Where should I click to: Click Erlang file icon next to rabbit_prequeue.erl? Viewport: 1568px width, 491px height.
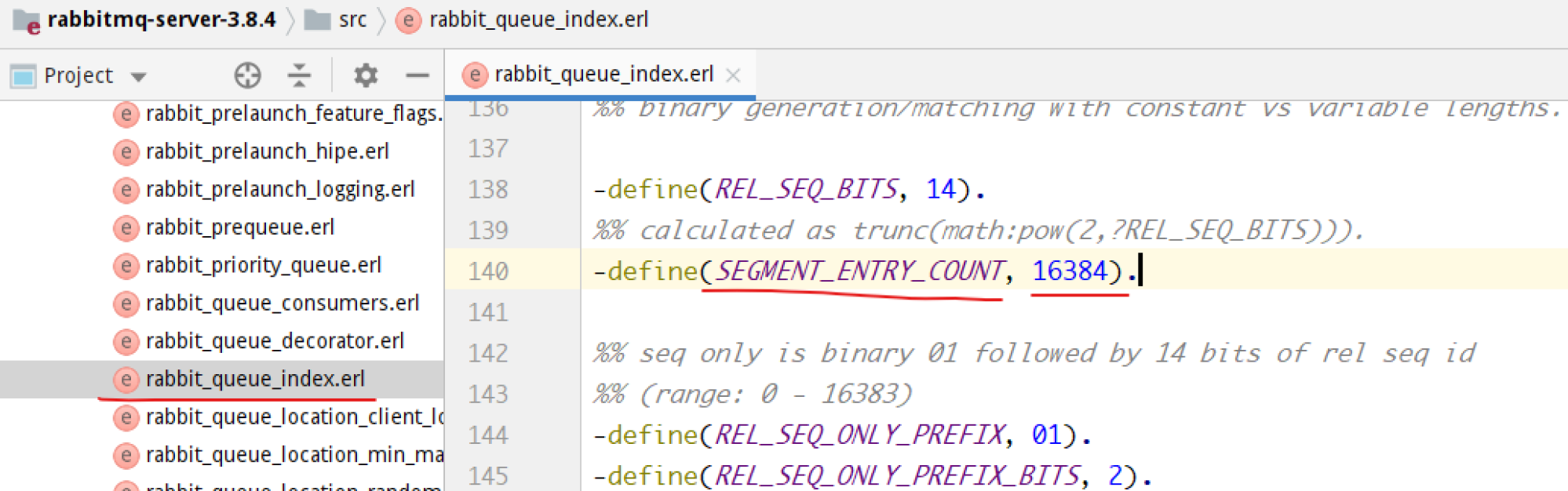126,227
